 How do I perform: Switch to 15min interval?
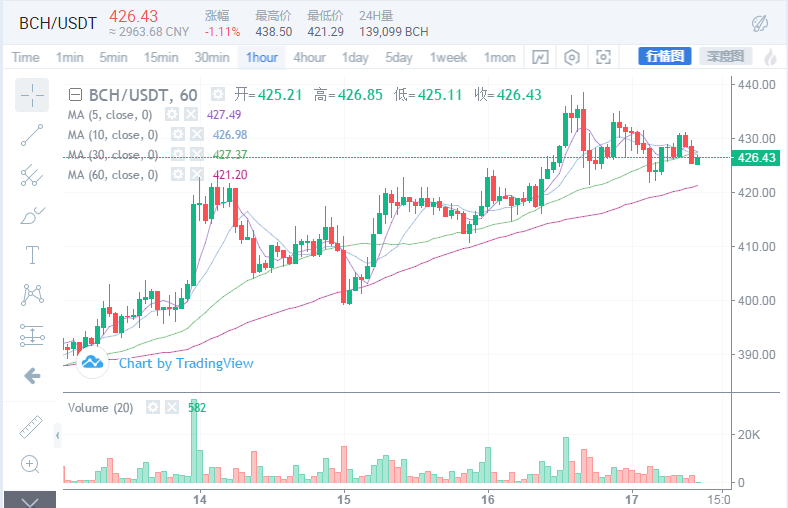pos(161,57)
